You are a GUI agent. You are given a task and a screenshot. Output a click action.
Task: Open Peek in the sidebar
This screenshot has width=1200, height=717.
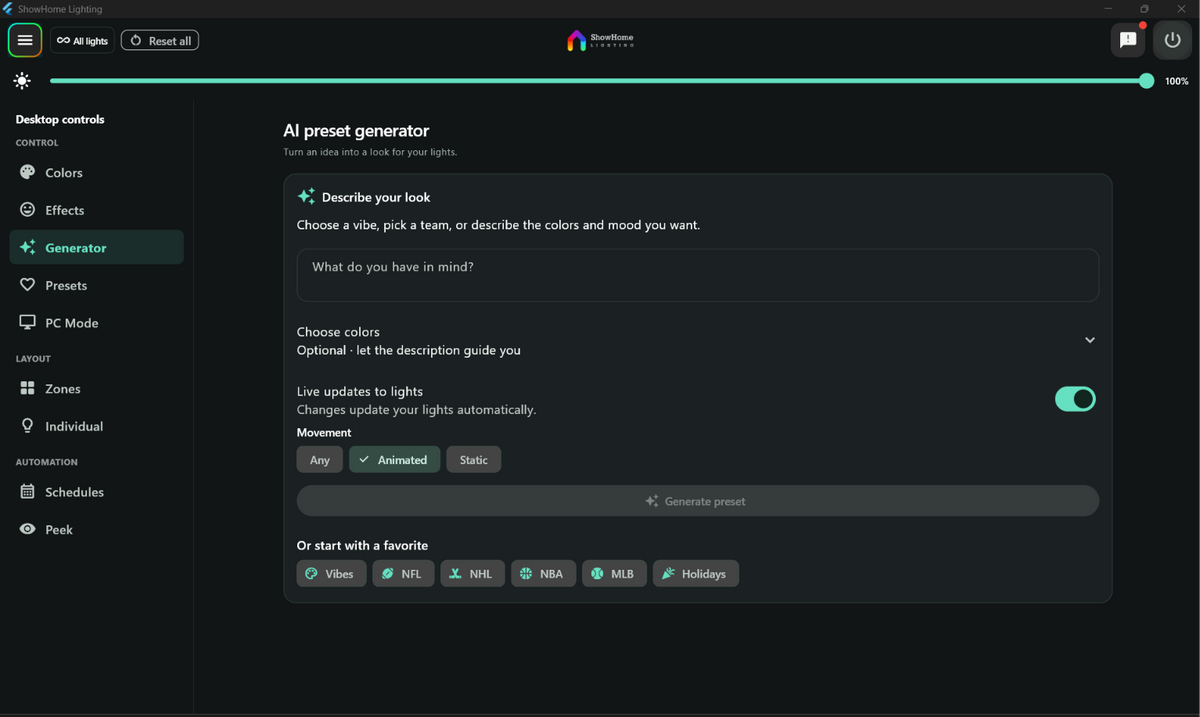[x=96, y=529]
